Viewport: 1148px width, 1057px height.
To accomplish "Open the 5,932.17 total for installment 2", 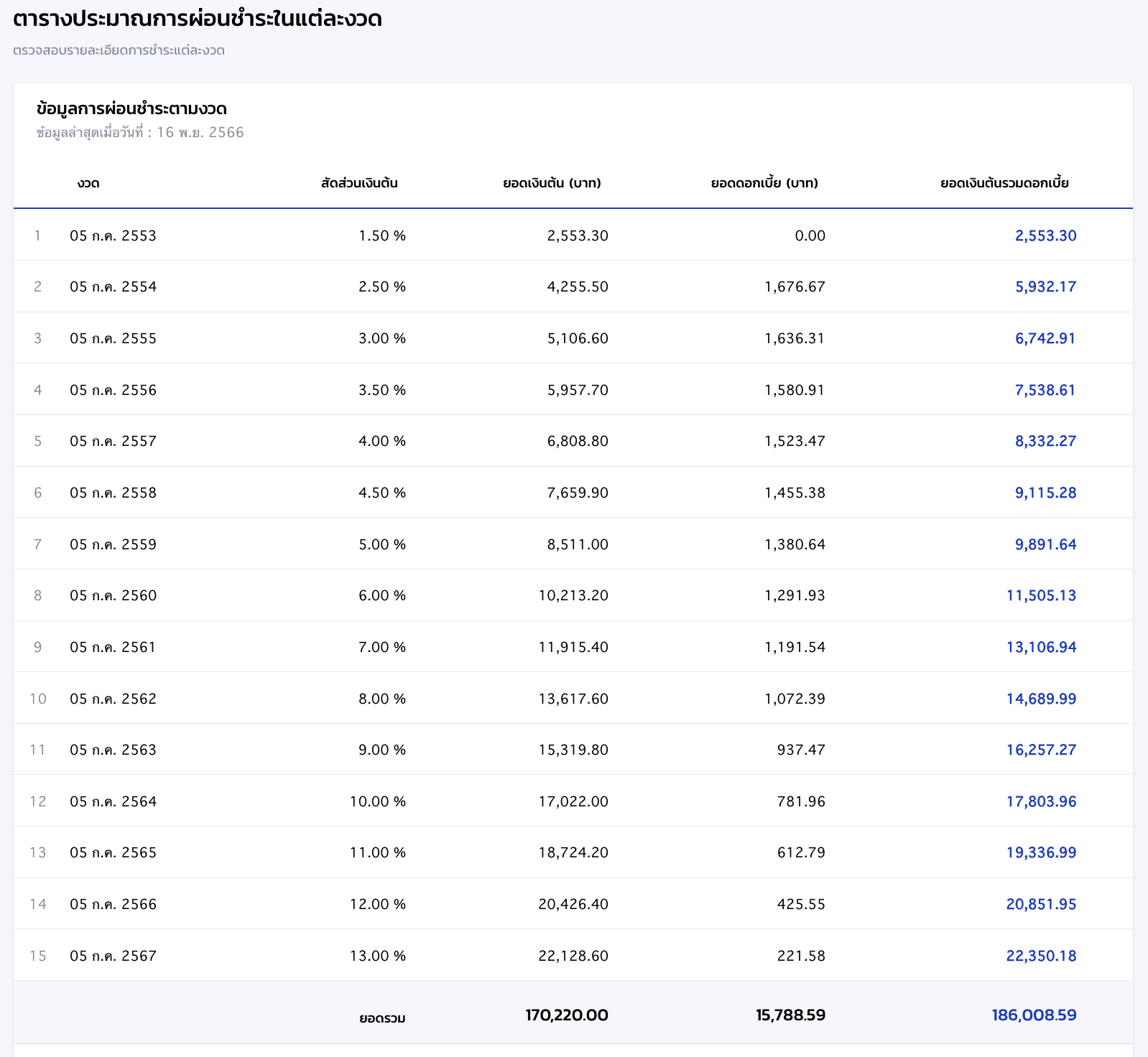I will tap(1045, 287).
